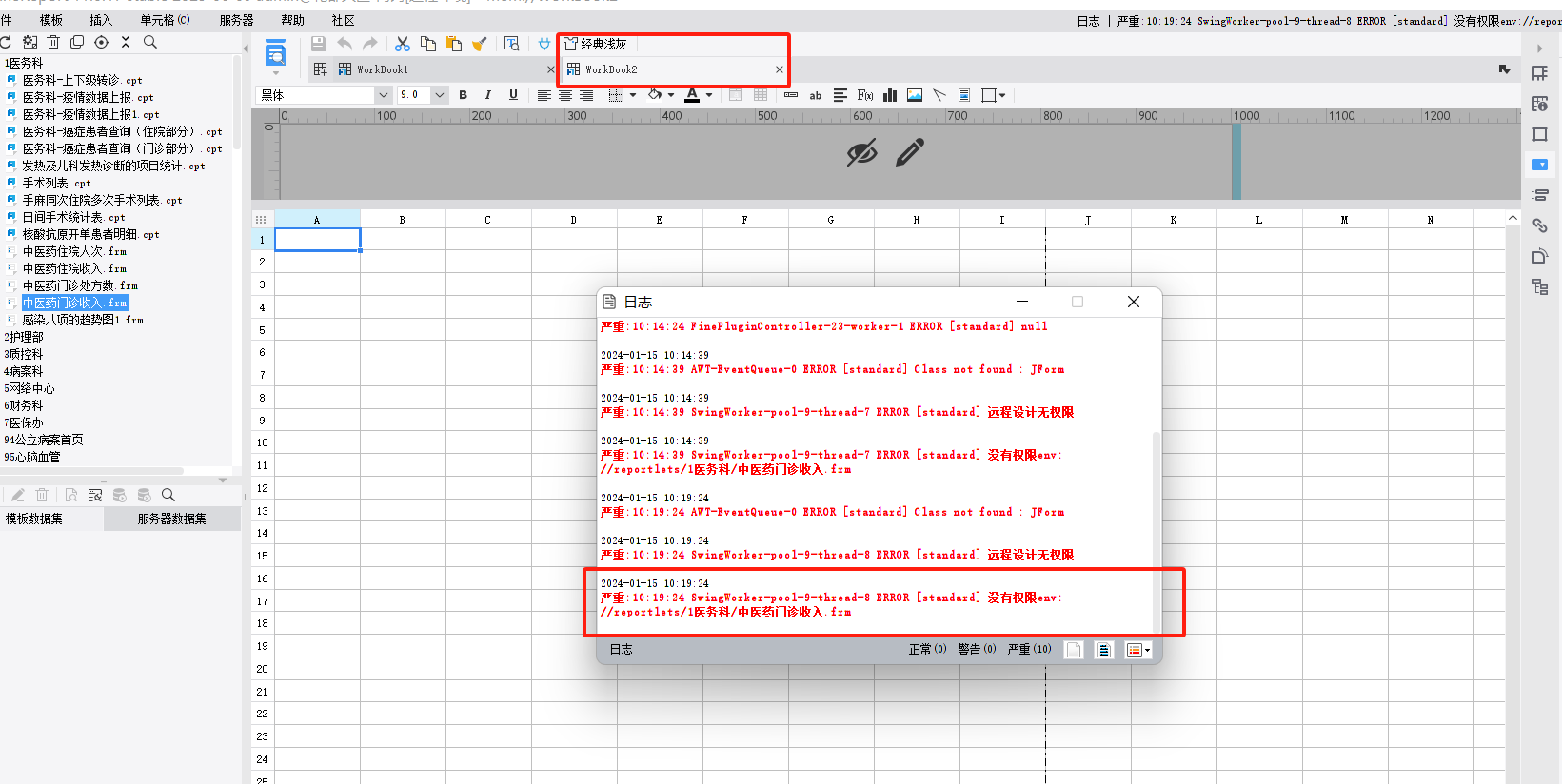Click the select-all log document icon
This screenshot has height=784, width=1562.
(1104, 650)
